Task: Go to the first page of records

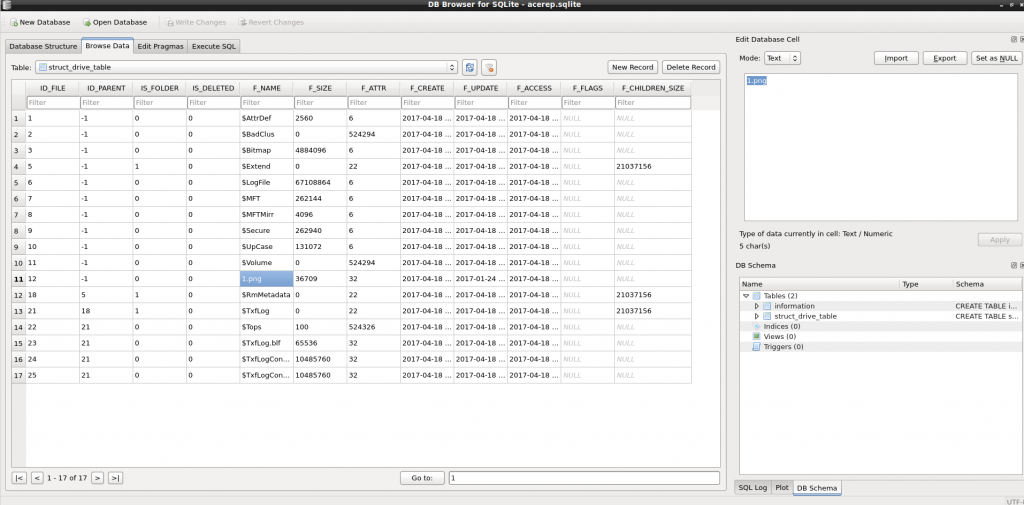Action: pos(19,478)
